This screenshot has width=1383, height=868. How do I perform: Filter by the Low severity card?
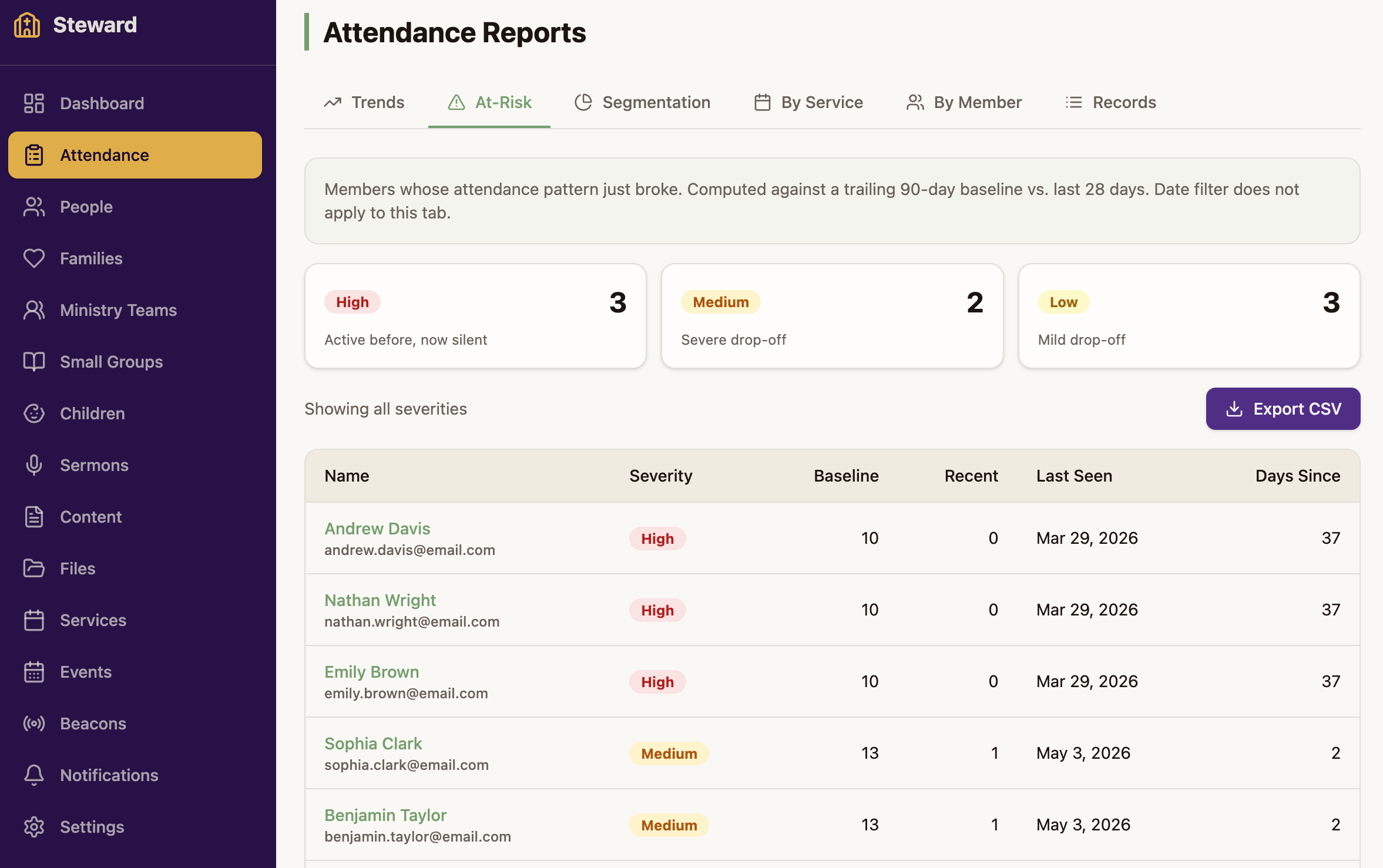point(1189,316)
